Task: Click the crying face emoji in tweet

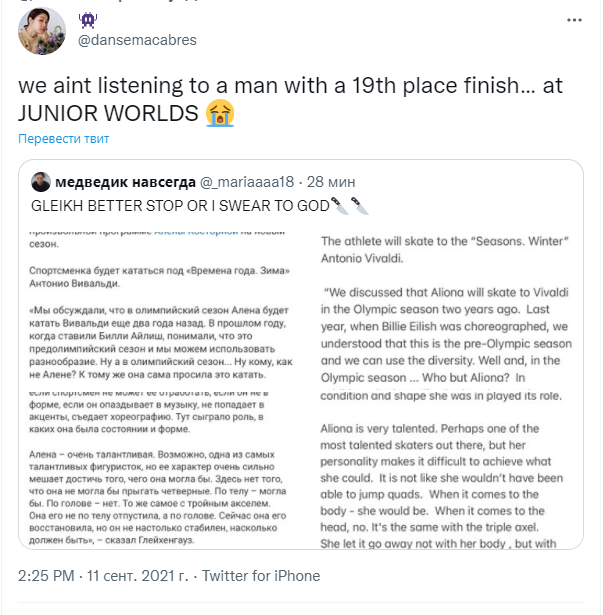Action: pyautogui.click(x=220, y=112)
